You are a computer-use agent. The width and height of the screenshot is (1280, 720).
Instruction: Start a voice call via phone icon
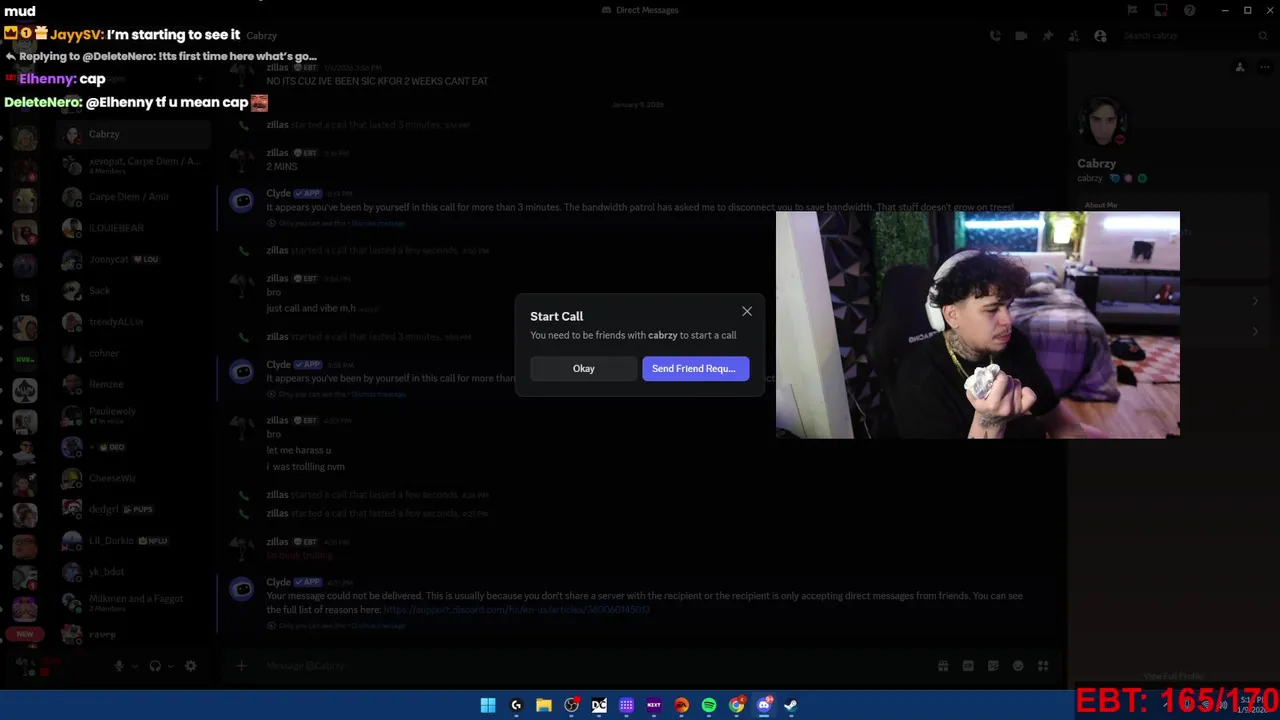(995, 36)
